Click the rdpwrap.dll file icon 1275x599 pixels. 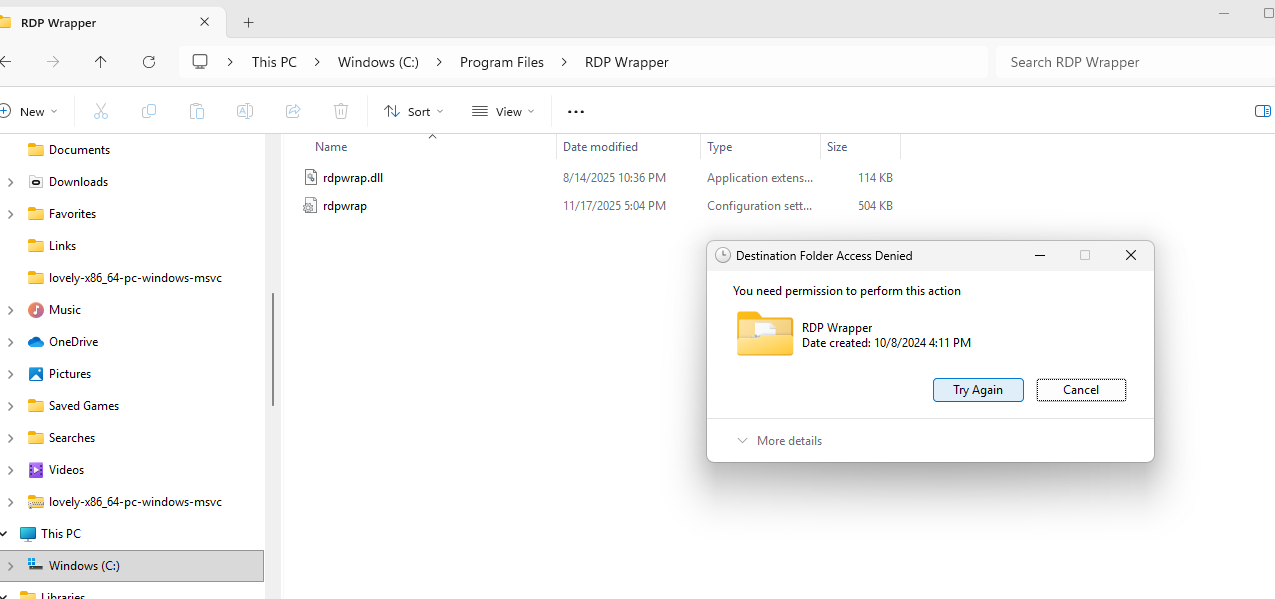pos(310,178)
